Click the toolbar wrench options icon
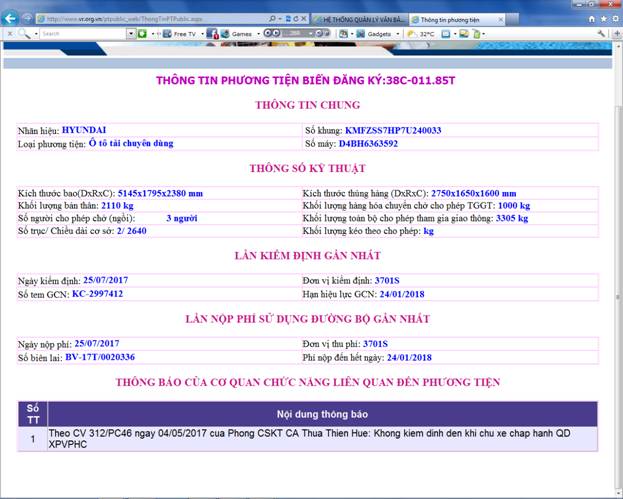This screenshot has height=499, width=623. click(601, 33)
